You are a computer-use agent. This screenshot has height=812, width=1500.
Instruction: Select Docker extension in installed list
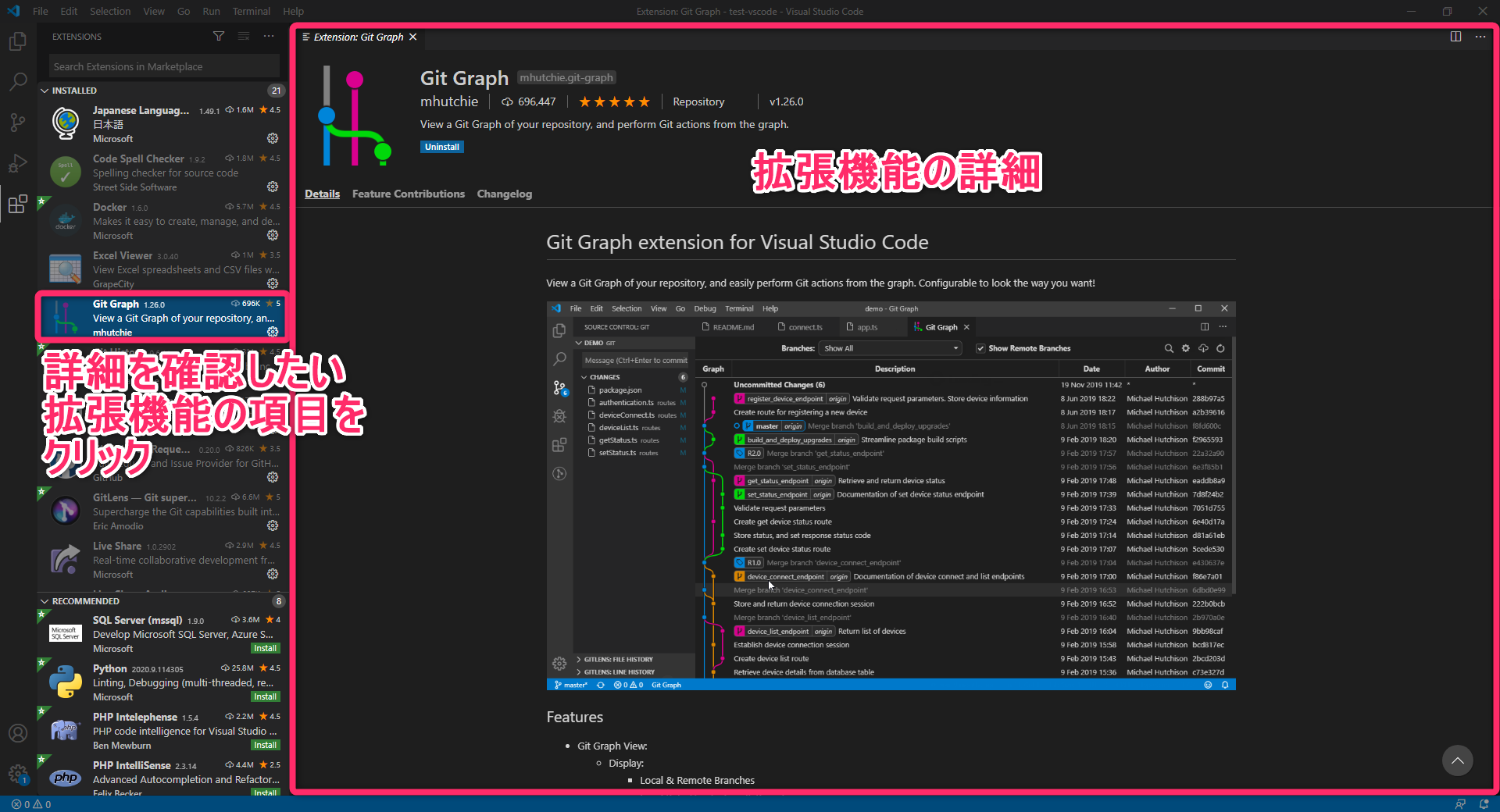tap(162, 221)
